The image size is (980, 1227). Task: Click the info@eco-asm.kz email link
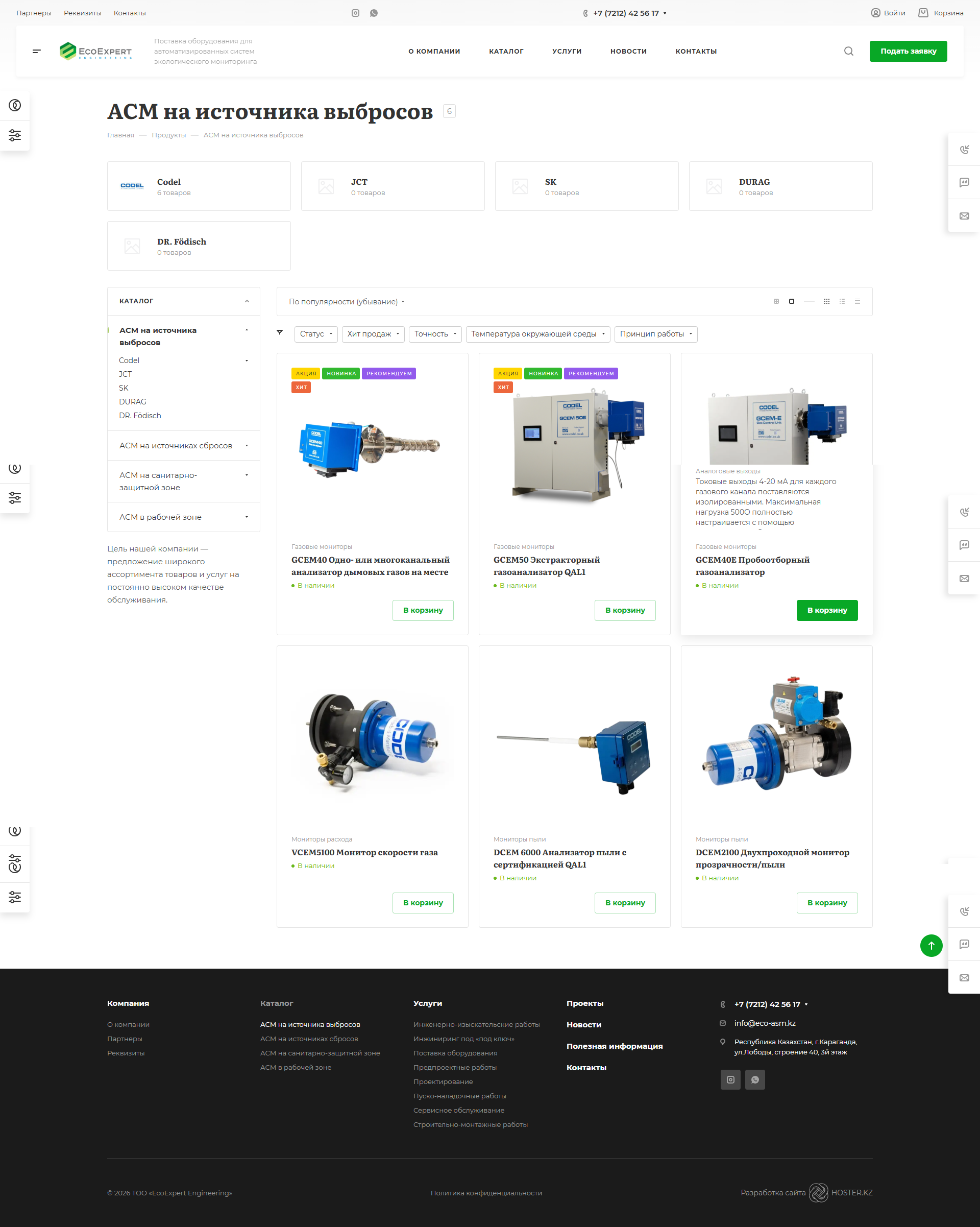pos(765,1023)
